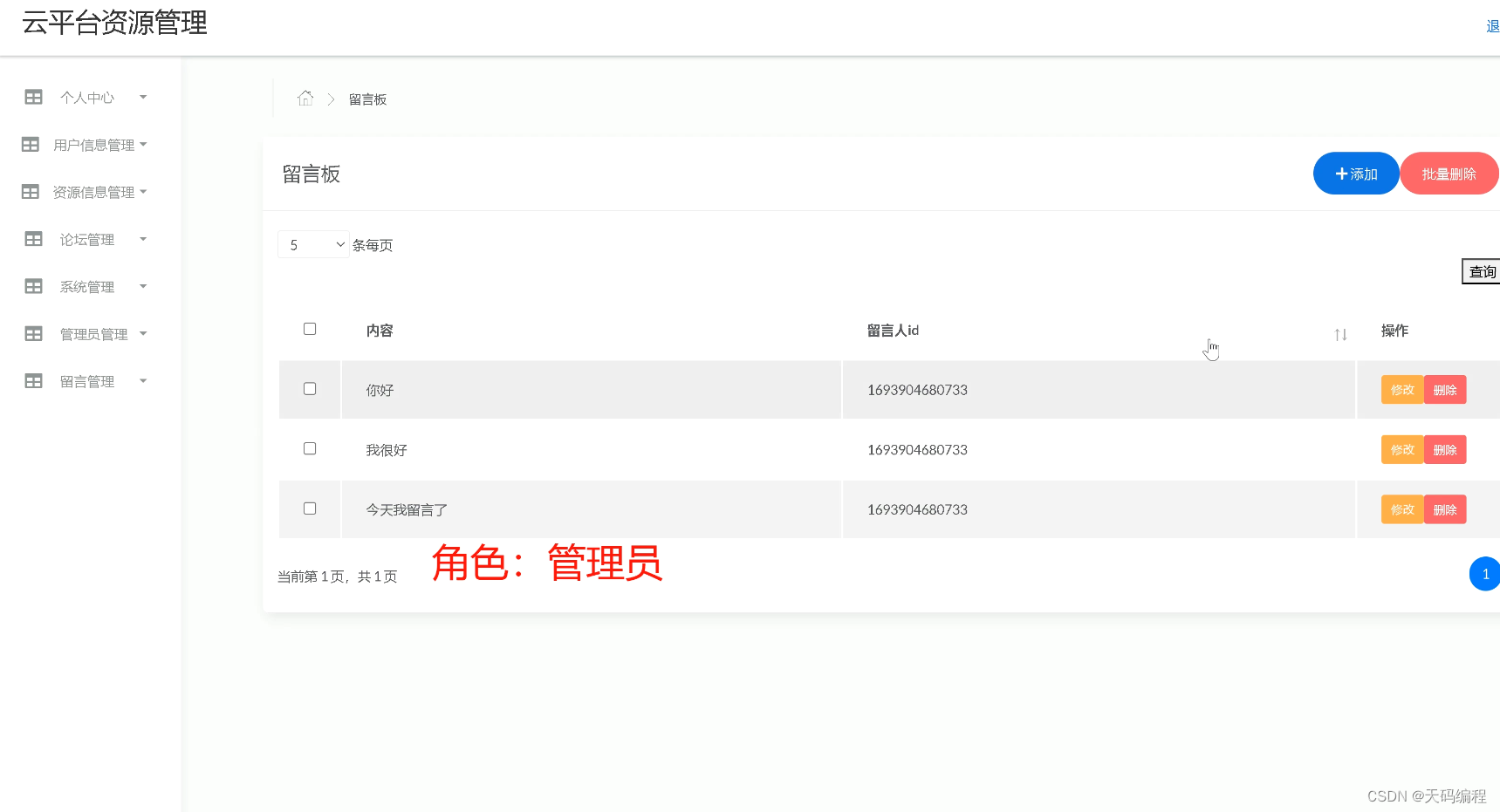Go to home via breadcrumb house icon

point(305,98)
